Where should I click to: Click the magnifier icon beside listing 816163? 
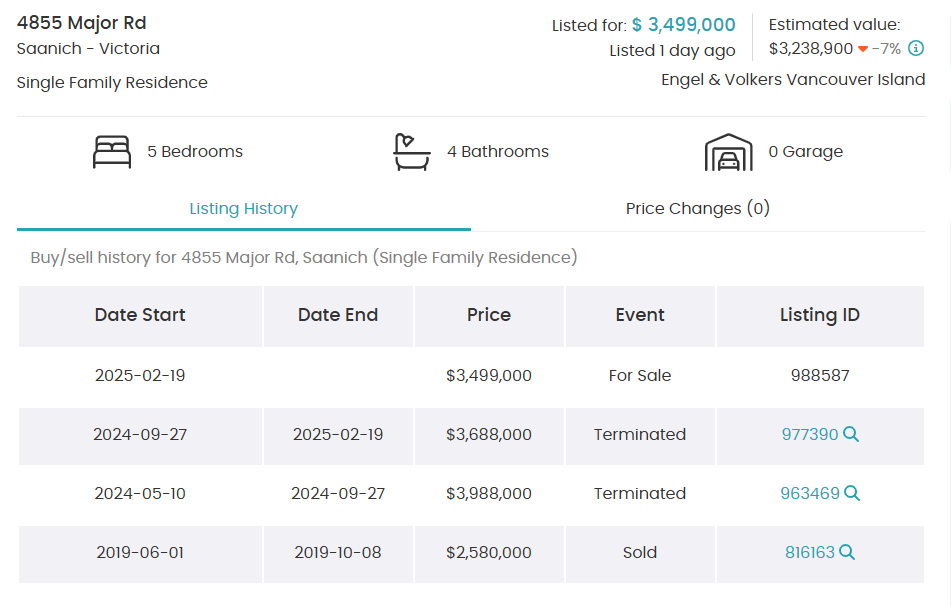pos(847,552)
